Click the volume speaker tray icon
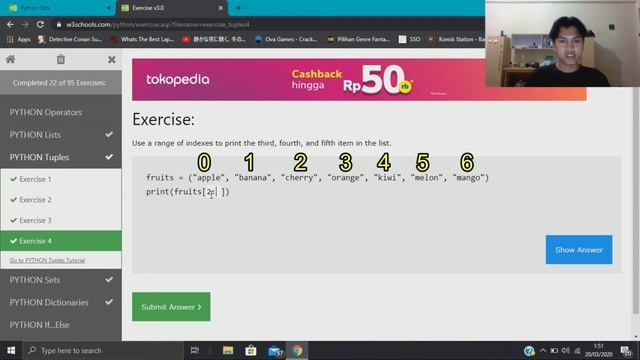Image resolution: width=640 pixels, height=360 pixels. tap(565, 350)
